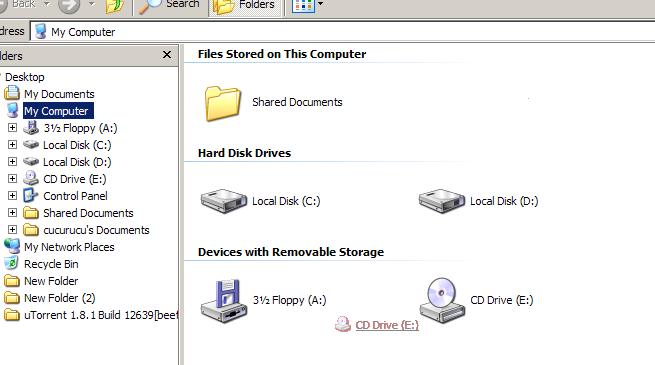Select New Folder in folder tree
Image resolution: width=655 pixels, height=365 pixels.
(x=51, y=281)
